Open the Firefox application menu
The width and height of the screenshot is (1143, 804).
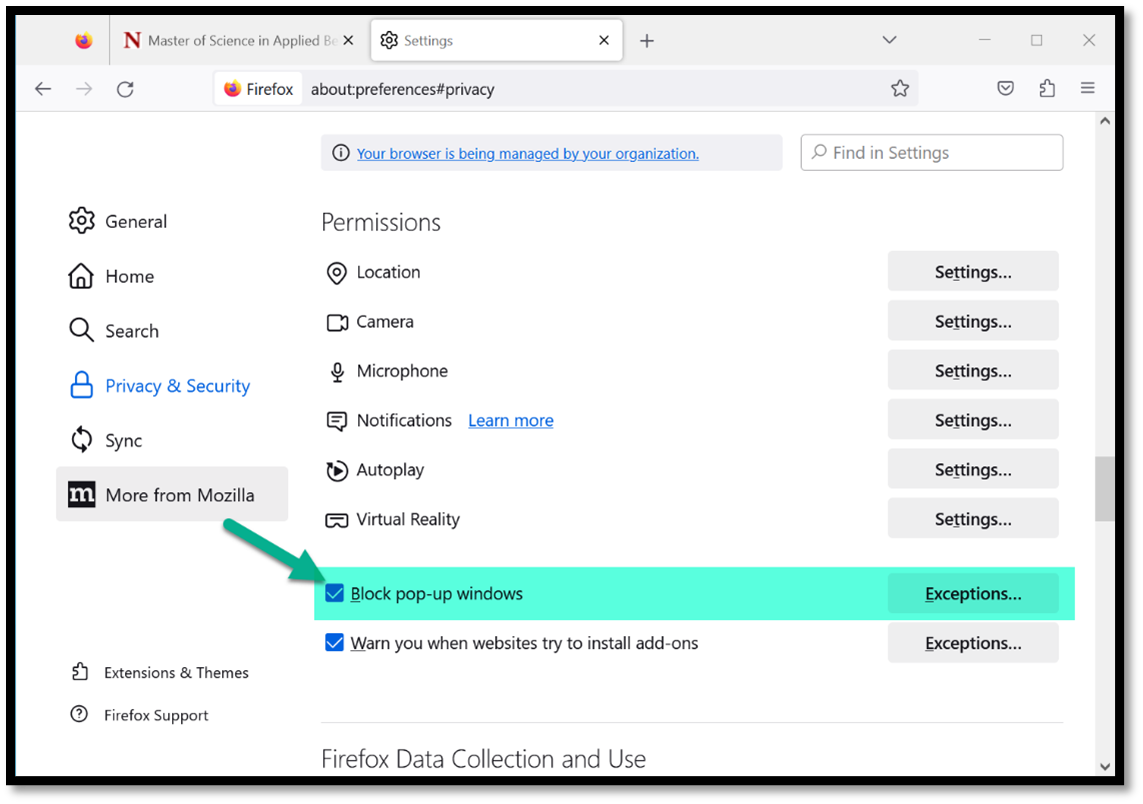1088,89
